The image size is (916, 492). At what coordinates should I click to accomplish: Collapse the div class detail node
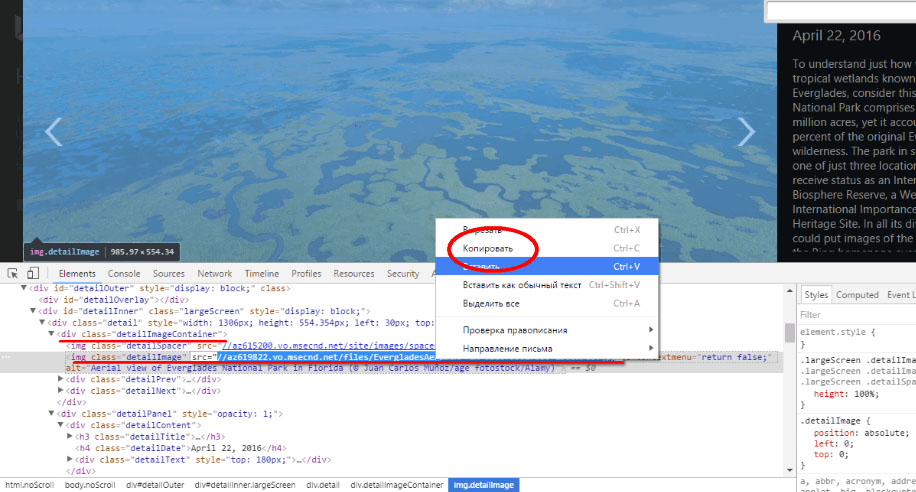(42, 323)
